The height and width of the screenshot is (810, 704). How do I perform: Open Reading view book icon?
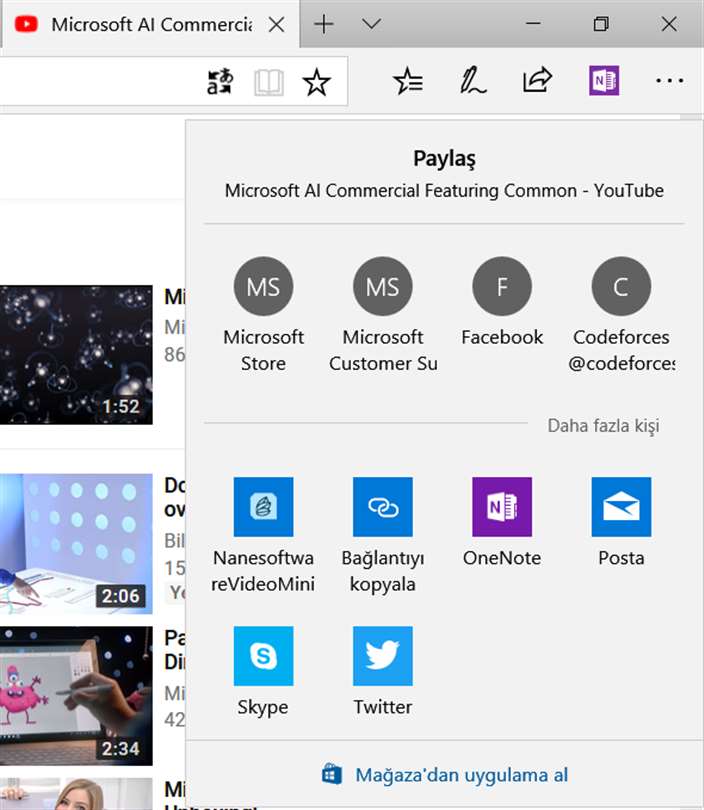269,82
